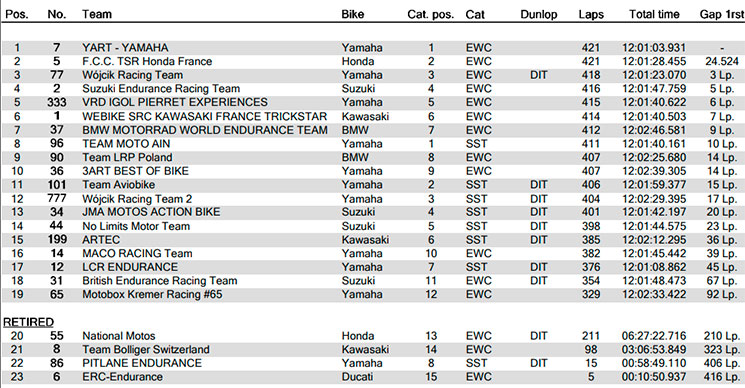Viewport: 745px width, 388px height.
Task: Click the Total time column header
Action: click(654, 14)
